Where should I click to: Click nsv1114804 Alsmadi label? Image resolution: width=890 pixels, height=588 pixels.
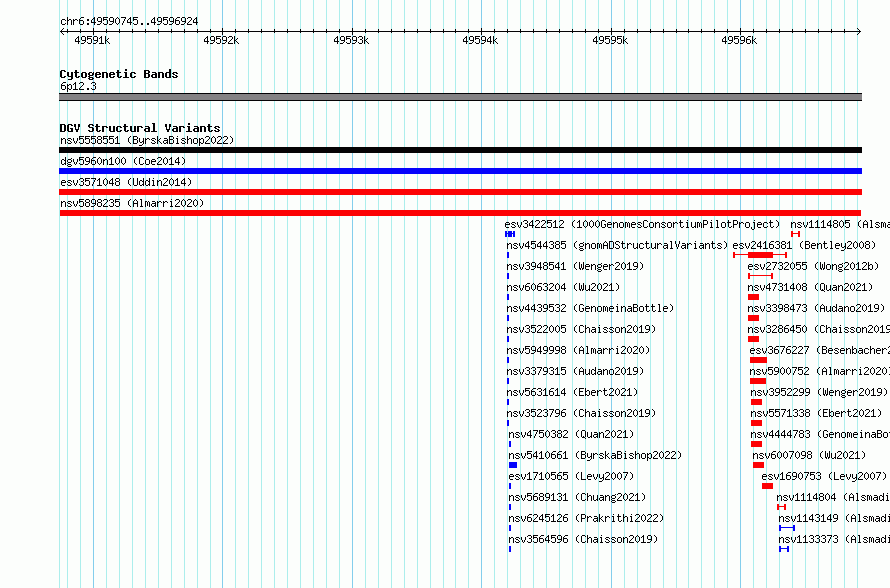tap(833, 497)
